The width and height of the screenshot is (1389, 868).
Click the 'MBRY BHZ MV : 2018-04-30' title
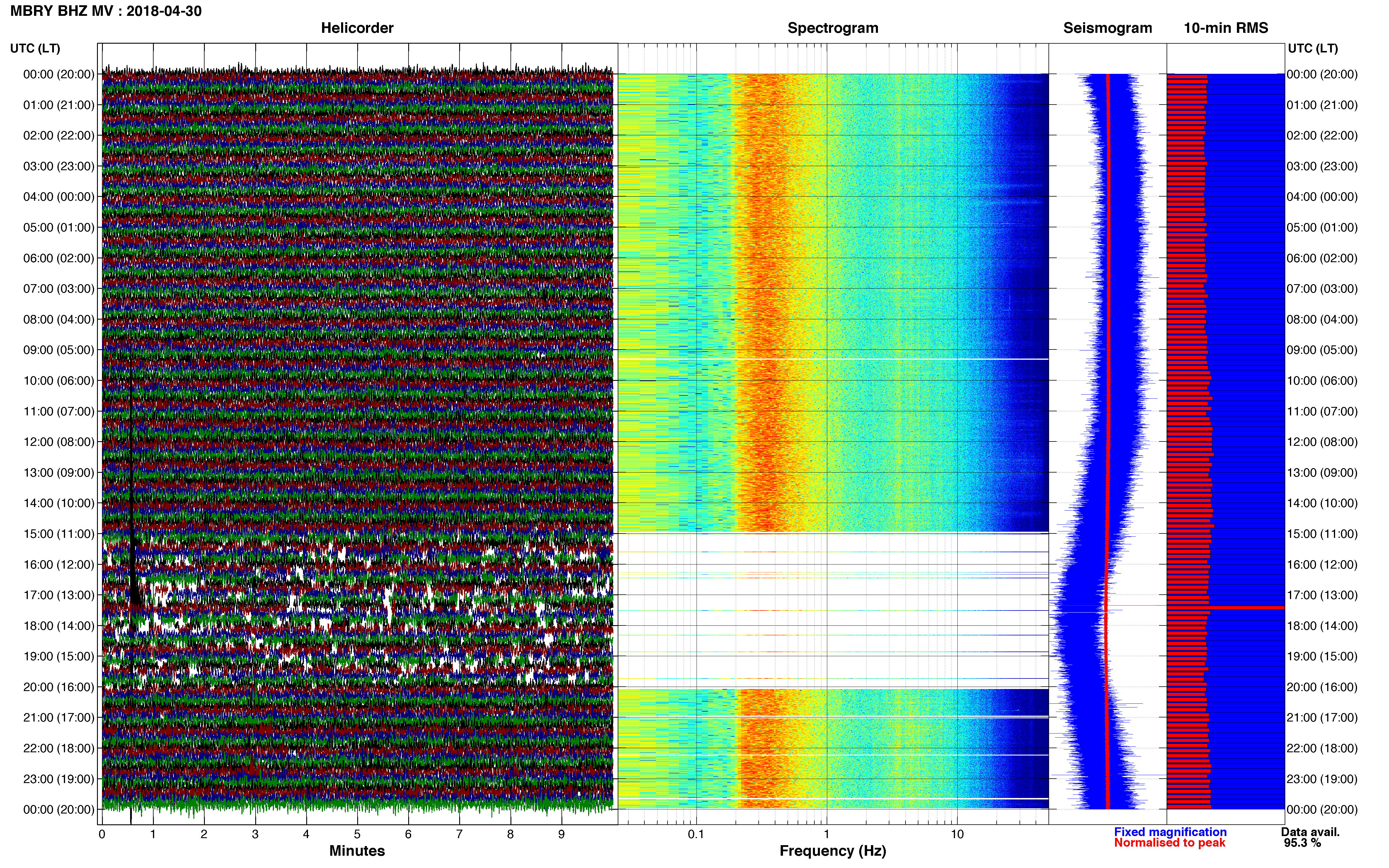click(x=106, y=11)
